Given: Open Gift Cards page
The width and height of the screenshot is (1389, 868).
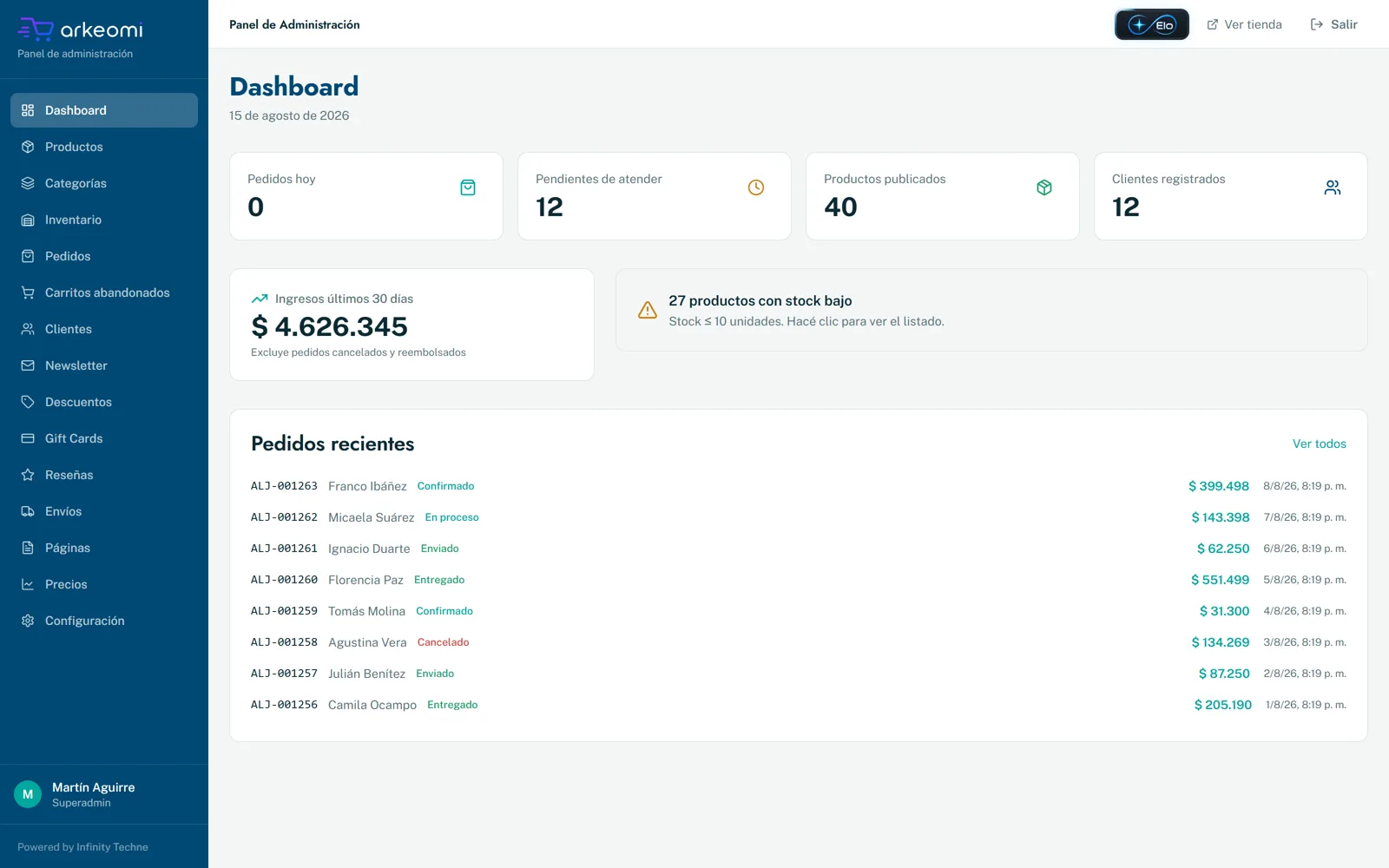Looking at the screenshot, I should (104, 438).
